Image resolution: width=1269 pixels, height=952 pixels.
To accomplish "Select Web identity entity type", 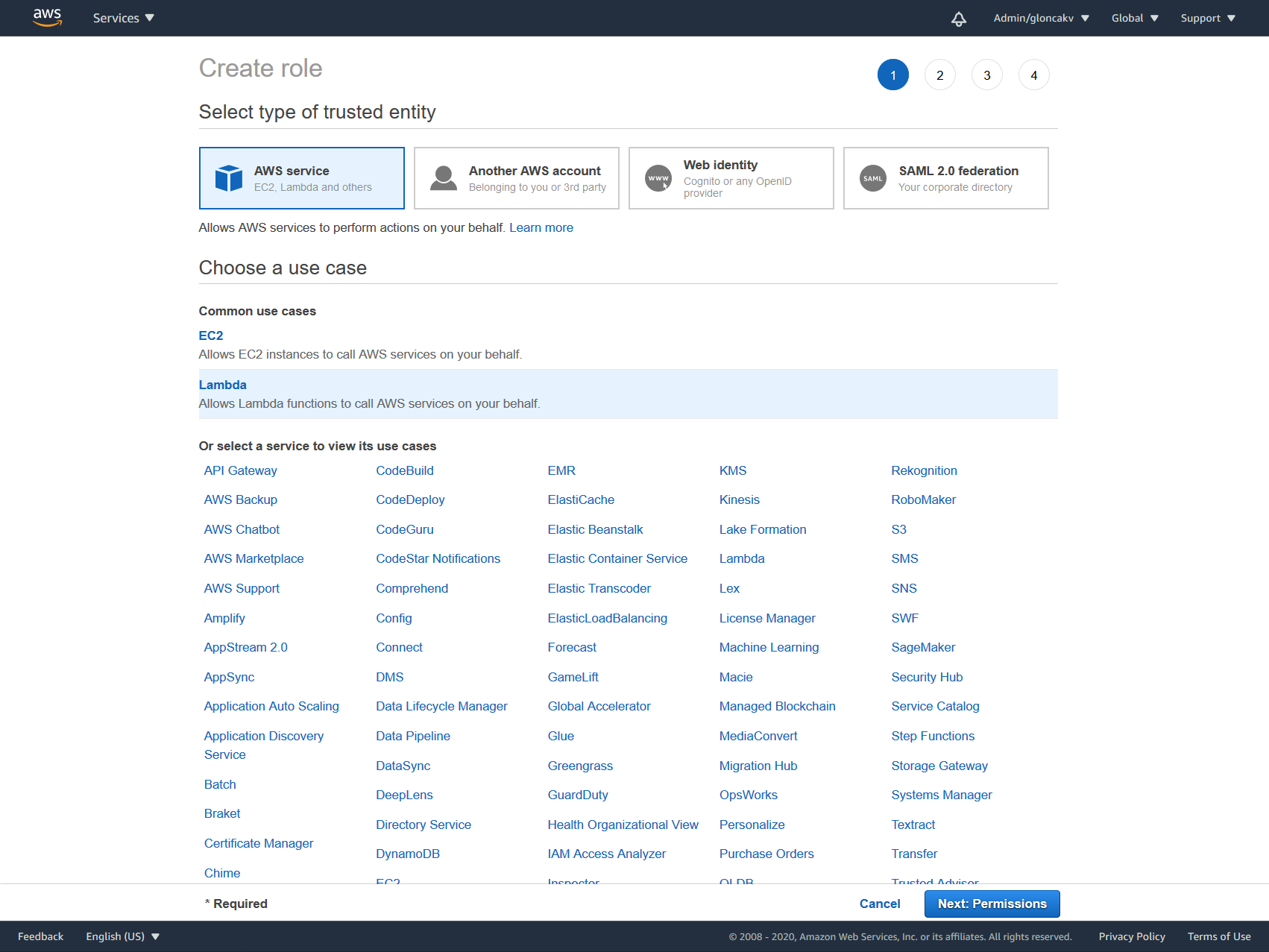I will tap(731, 178).
